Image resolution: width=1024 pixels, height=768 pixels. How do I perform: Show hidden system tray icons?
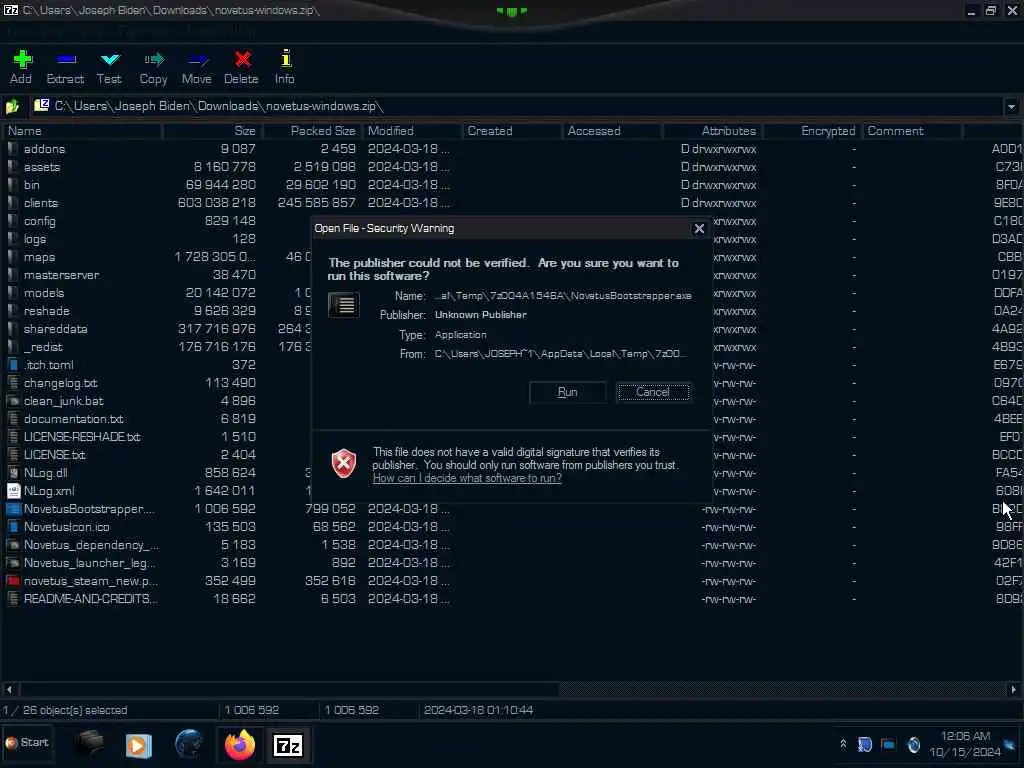click(843, 744)
